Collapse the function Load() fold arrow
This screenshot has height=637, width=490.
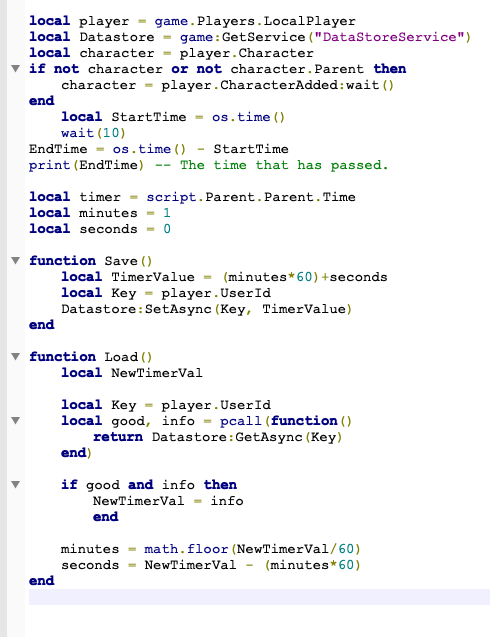[15, 357]
